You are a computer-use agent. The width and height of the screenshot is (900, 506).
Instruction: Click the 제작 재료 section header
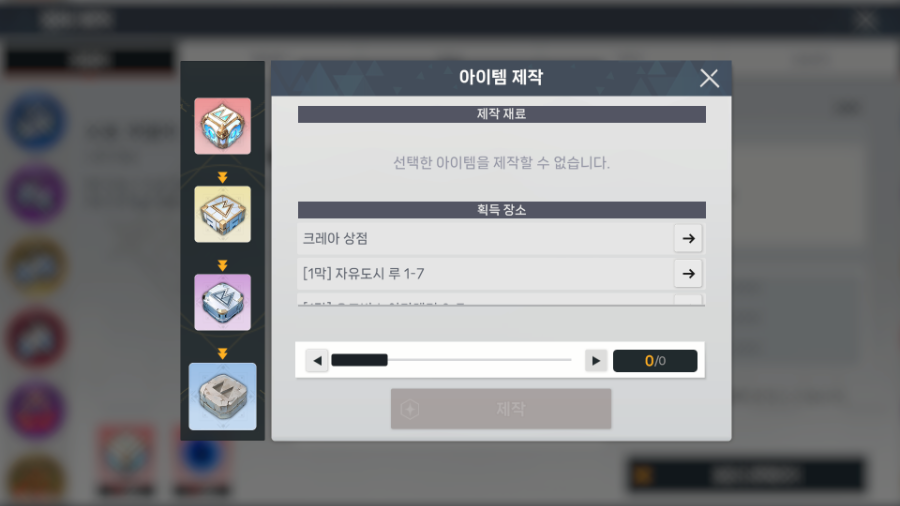(x=502, y=114)
